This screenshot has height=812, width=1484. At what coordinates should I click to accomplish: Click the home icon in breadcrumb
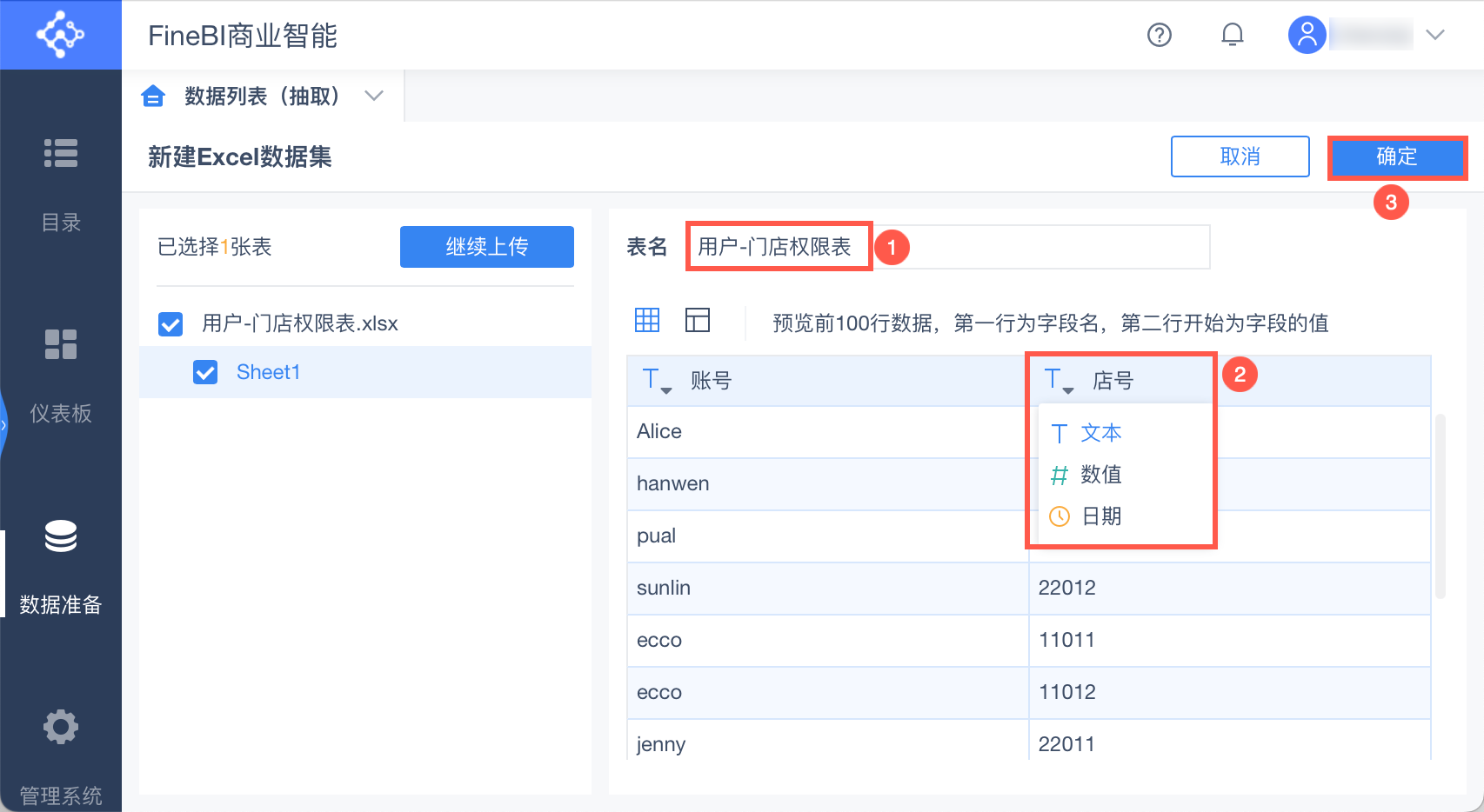pyautogui.click(x=153, y=96)
